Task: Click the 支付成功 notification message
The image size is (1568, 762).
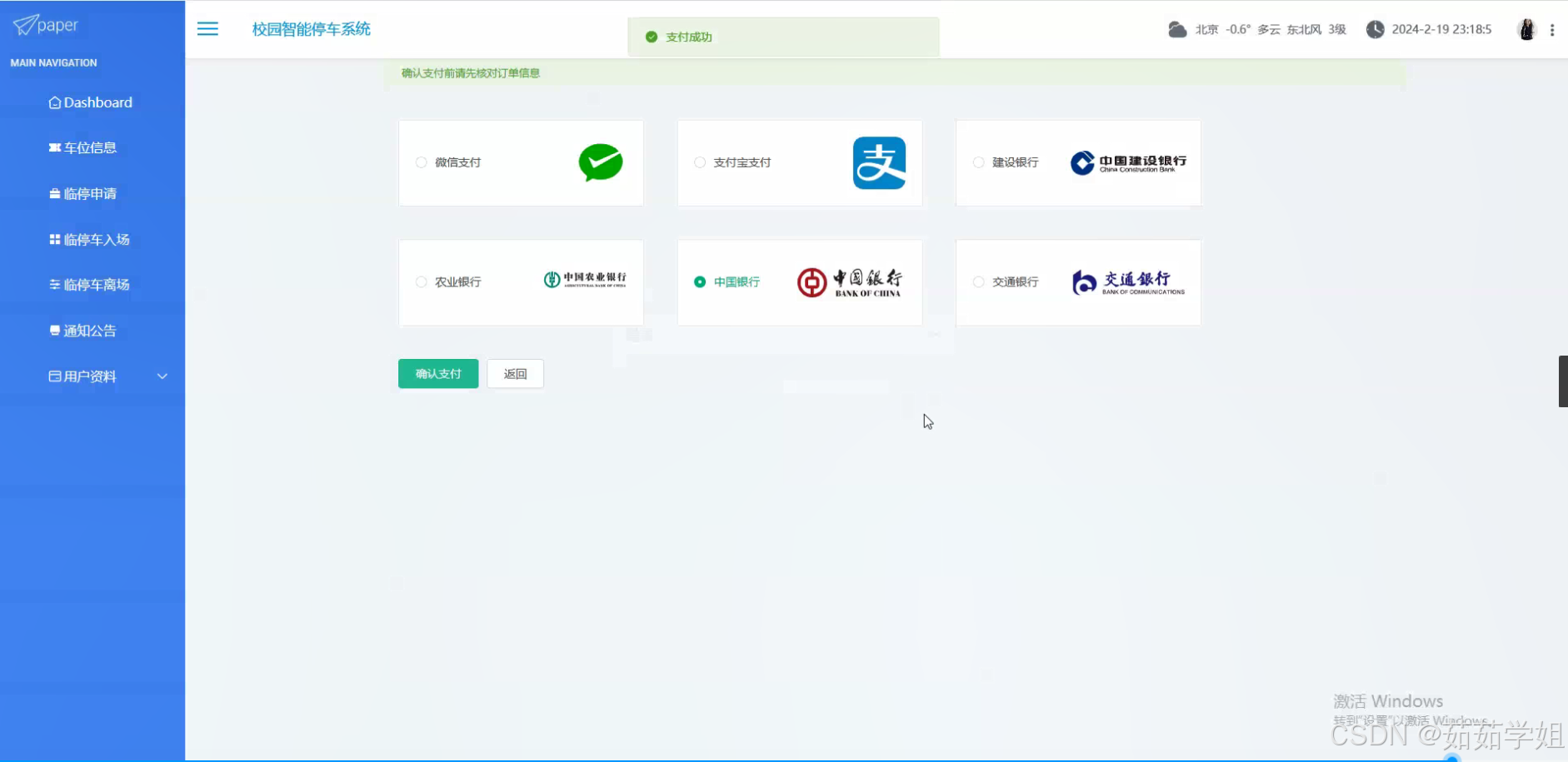Action: [689, 37]
